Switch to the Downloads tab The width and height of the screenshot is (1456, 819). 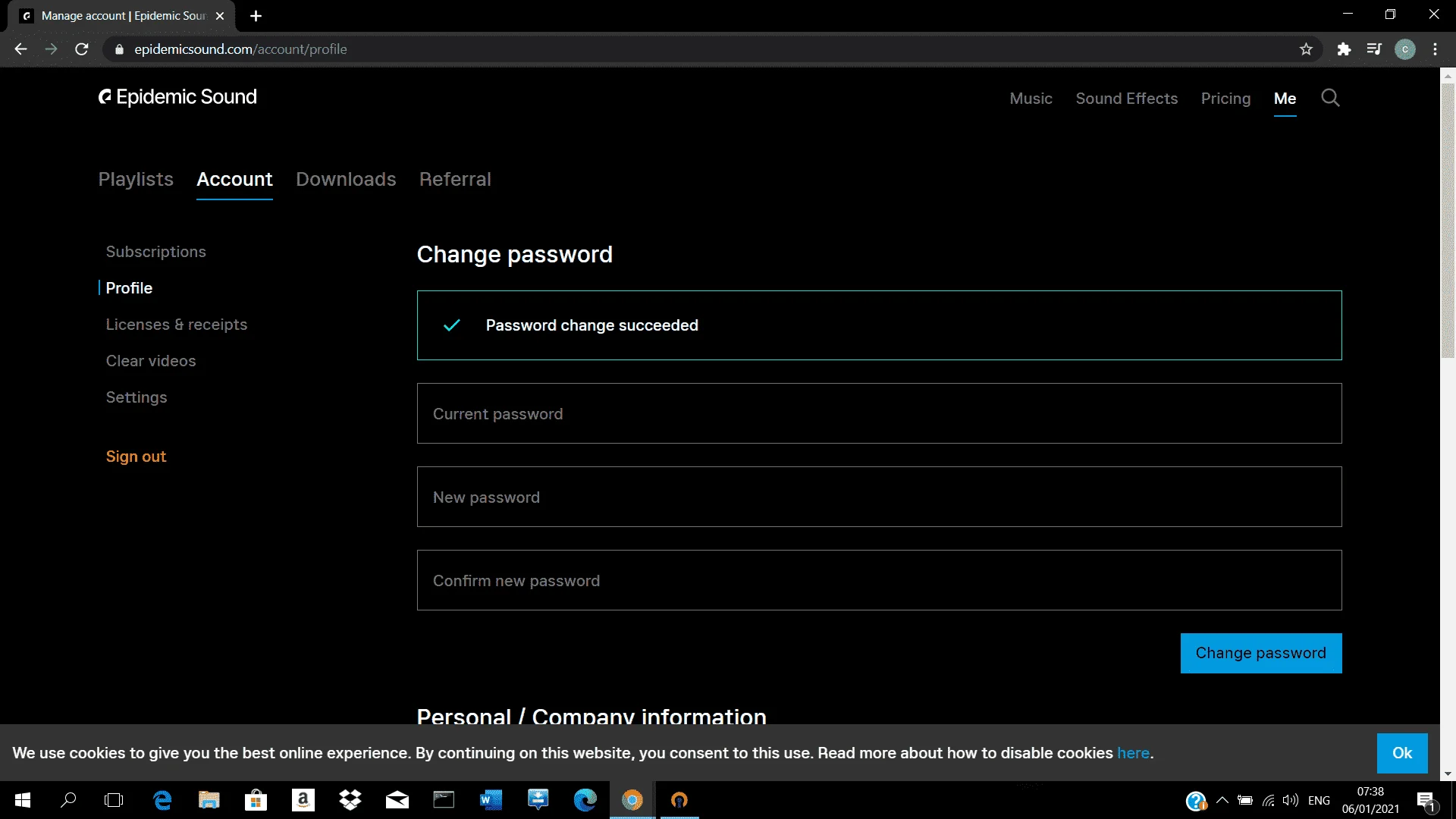[x=346, y=180]
